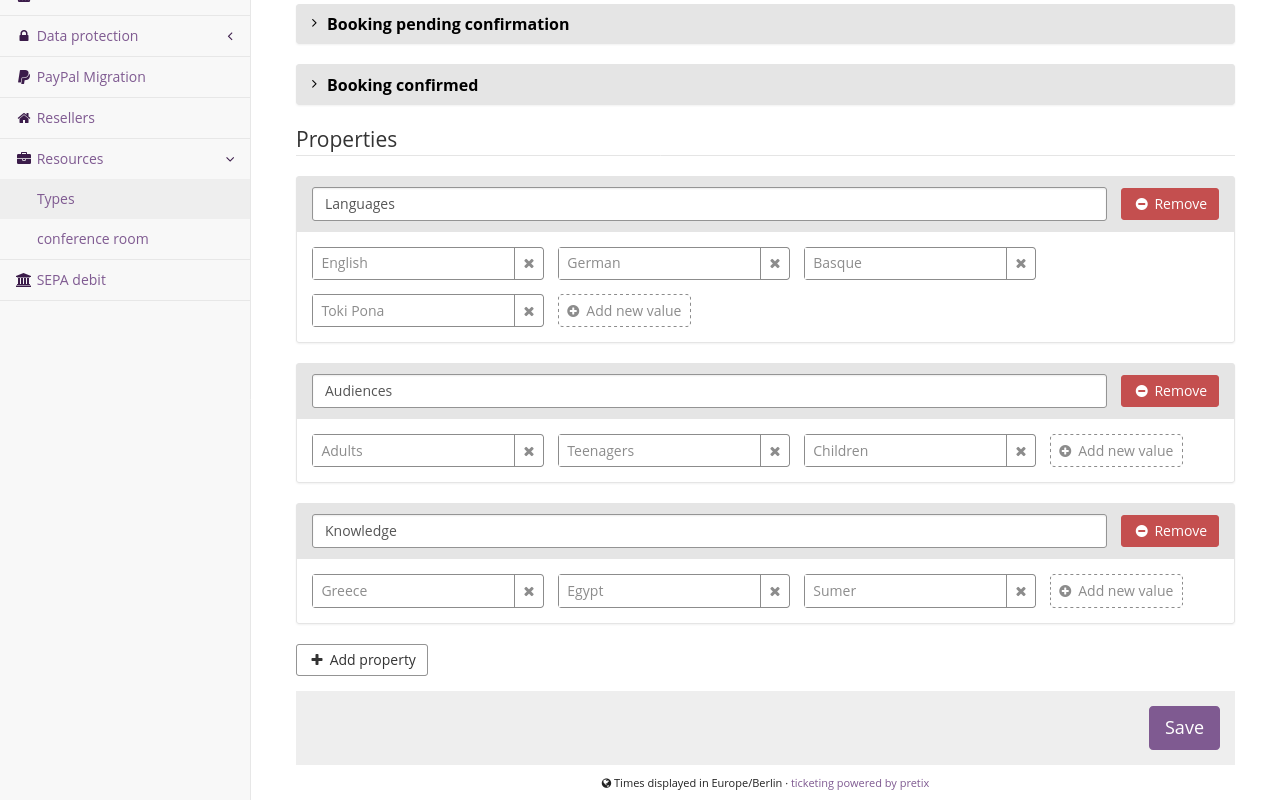Add new value to Audiences property
Image resolution: width=1280 pixels, height=800 pixels.
point(1116,451)
